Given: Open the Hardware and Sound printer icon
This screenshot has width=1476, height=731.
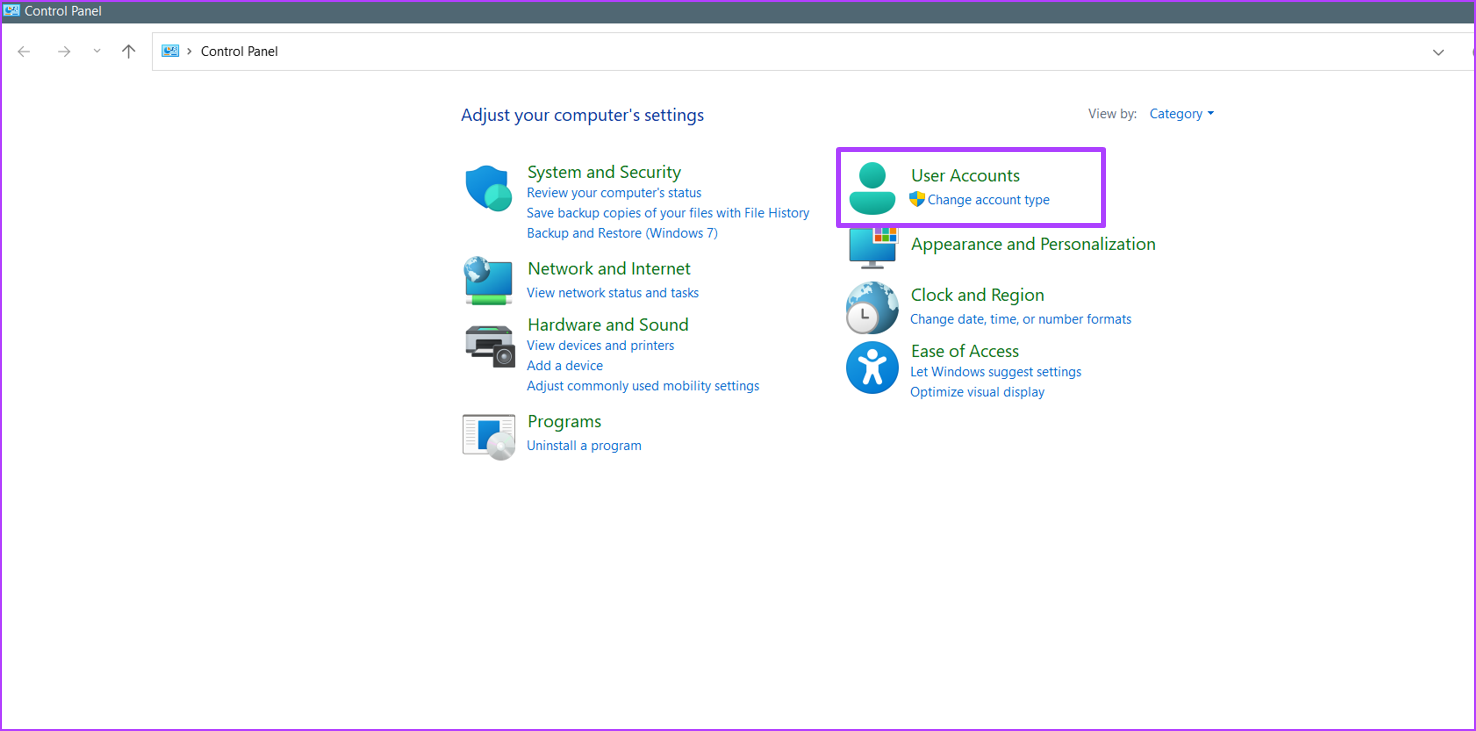Looking at the screenshot, I should click(490, 344).
